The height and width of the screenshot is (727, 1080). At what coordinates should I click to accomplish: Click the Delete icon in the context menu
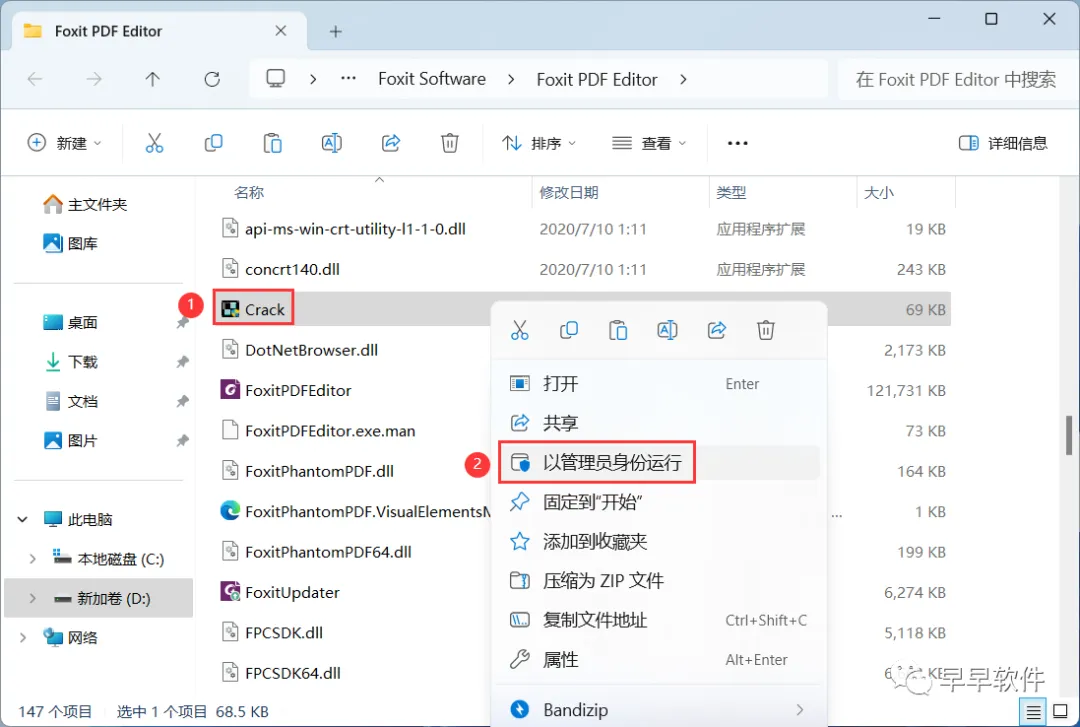click(766, 330)
